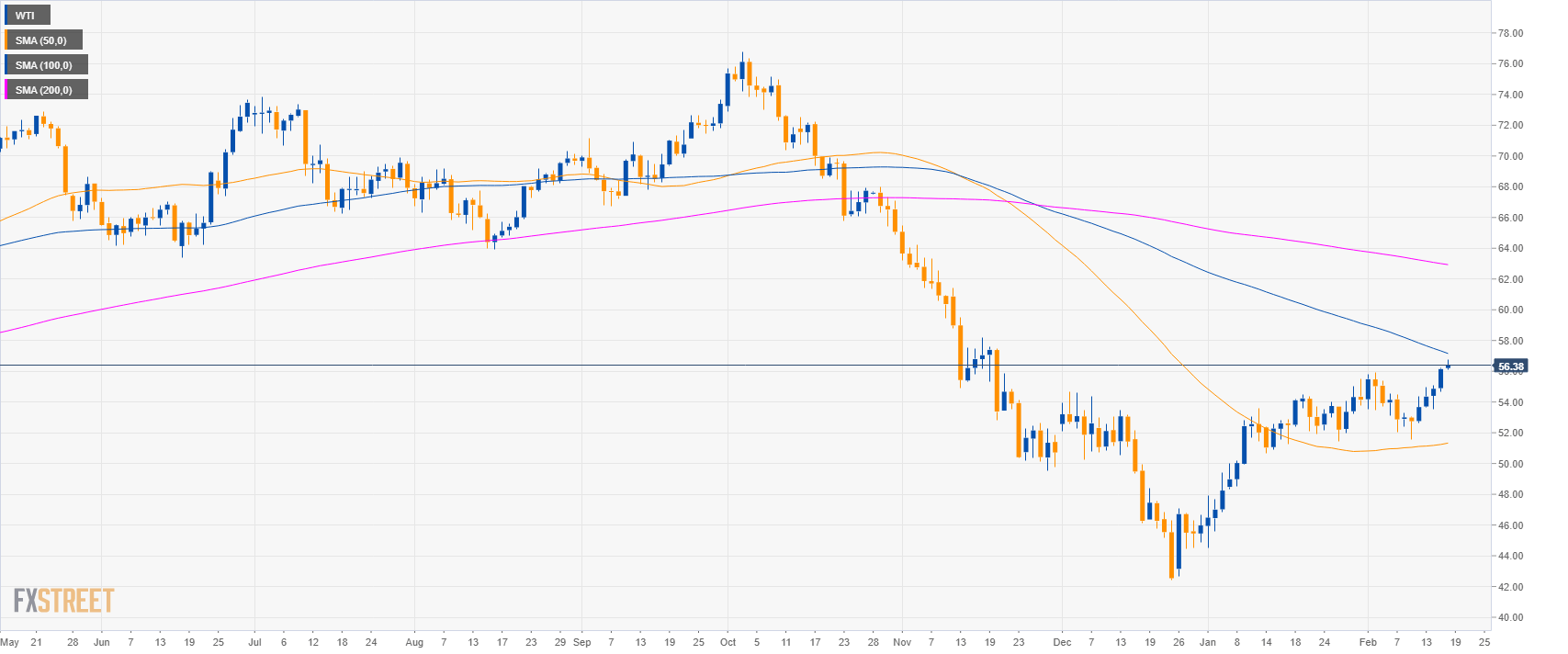Click the Oct label on date axis
The image size is (1568, 654).
[x=728, y=642]
